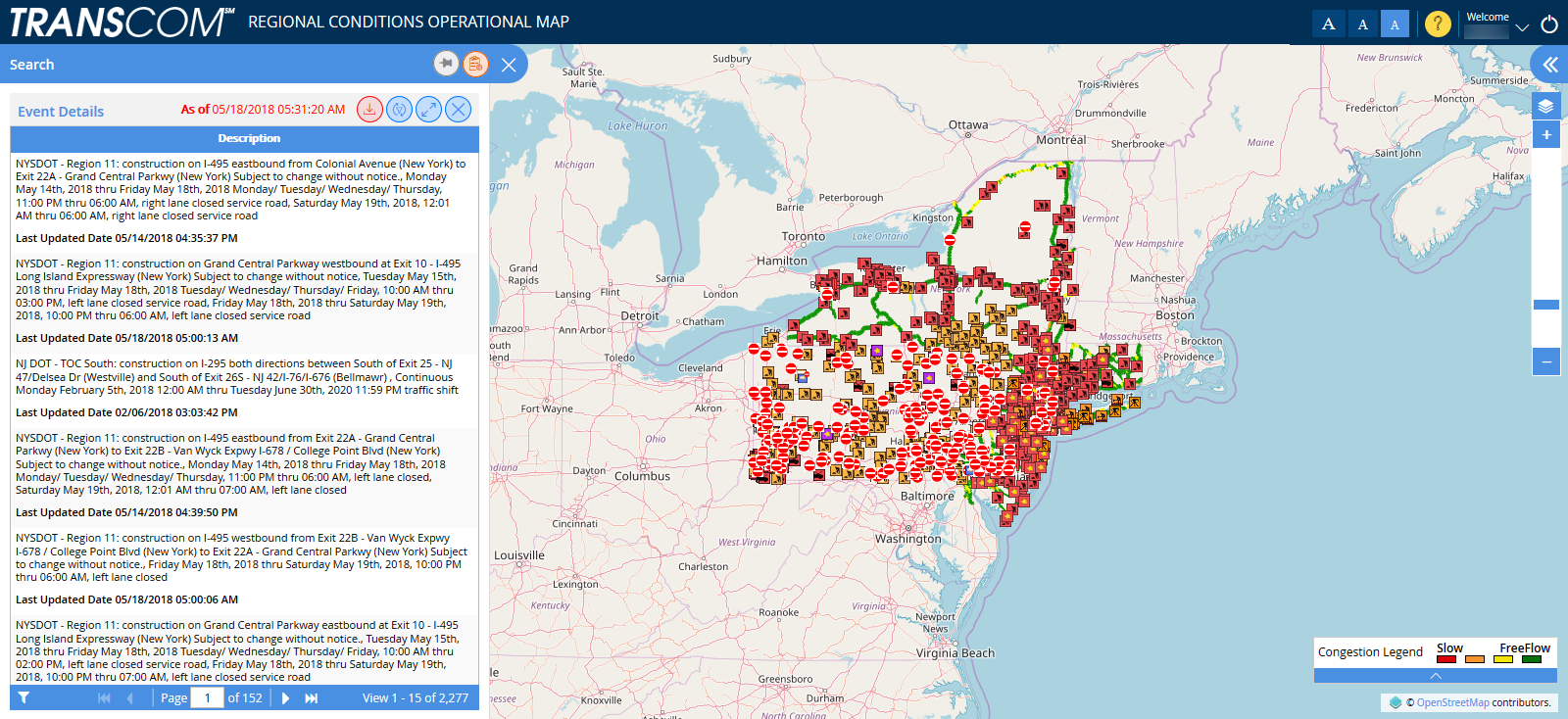Download the event details list
The height and width of the screenshot is (719, 1568).
pos(369,110)
